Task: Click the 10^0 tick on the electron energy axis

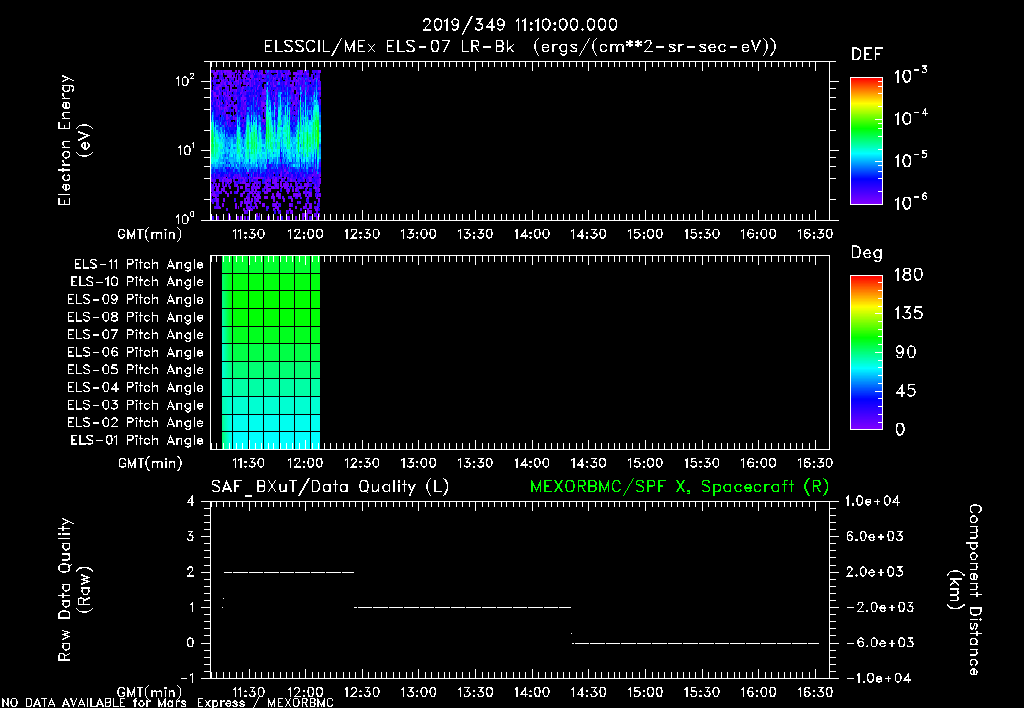Action: (185, 217)
